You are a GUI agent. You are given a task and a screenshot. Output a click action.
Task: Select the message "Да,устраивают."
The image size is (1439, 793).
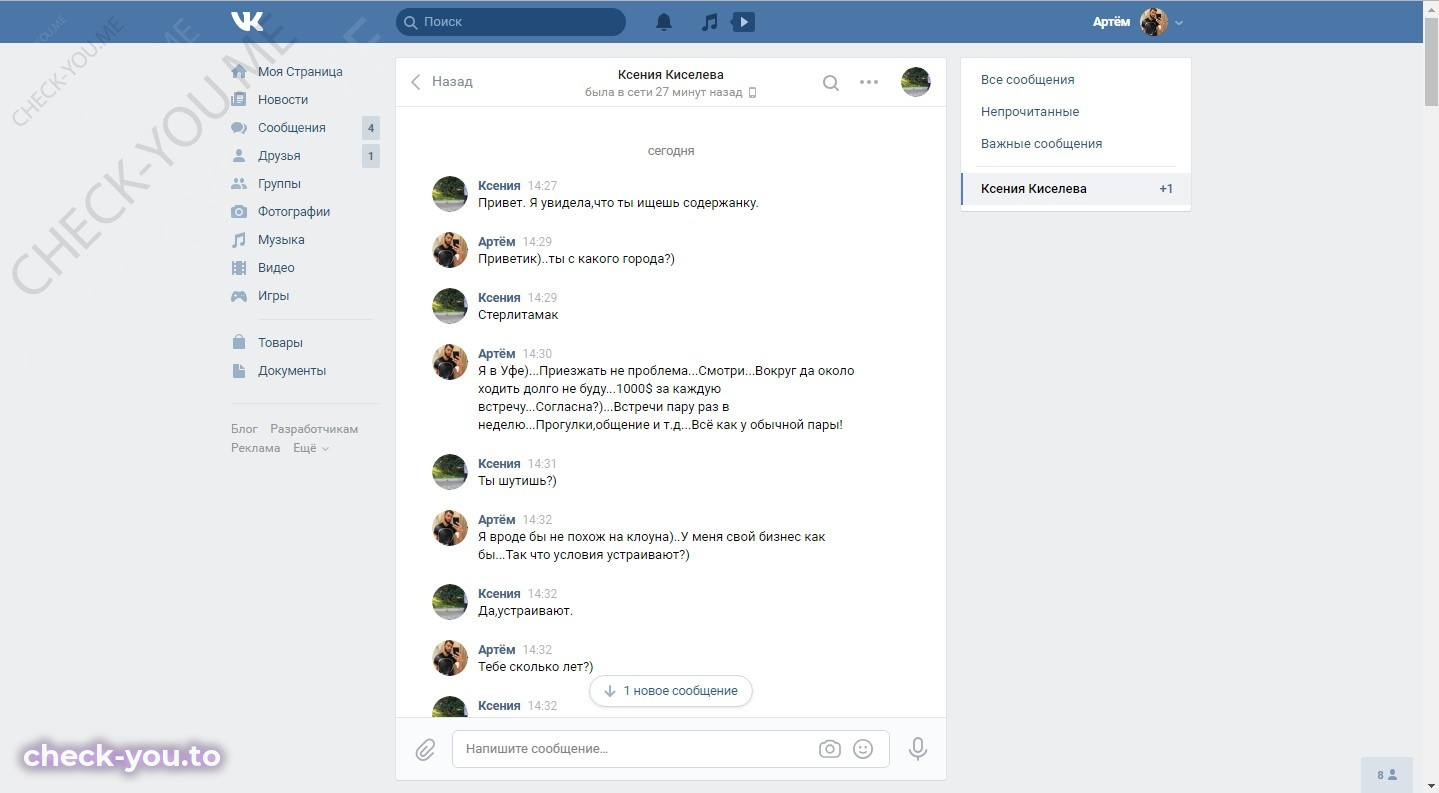tap(526, 611)
